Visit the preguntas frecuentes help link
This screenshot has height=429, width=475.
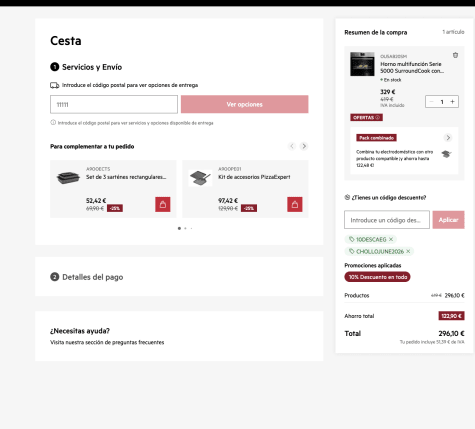107,342
